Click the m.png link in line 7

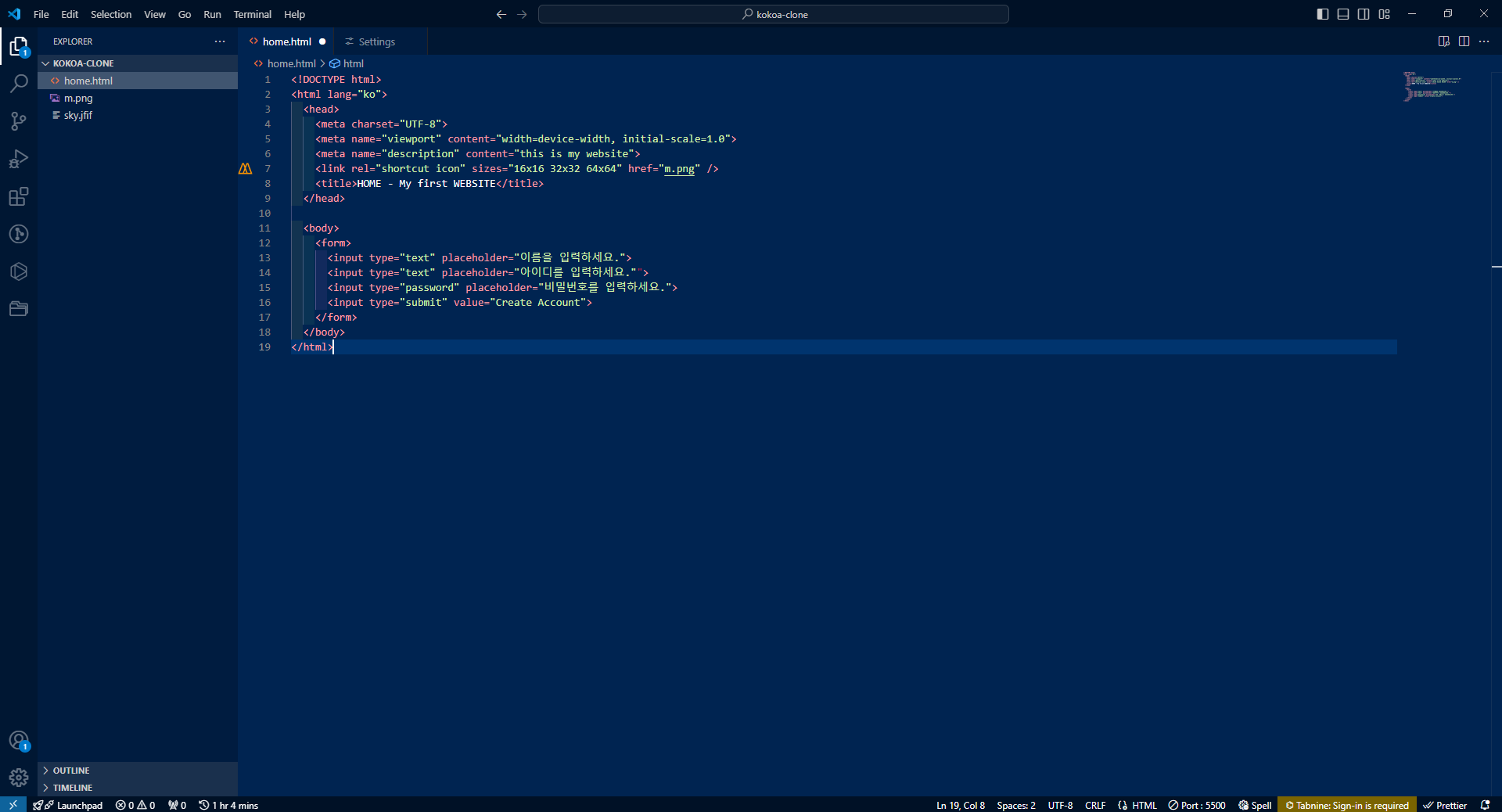(679, 169)
